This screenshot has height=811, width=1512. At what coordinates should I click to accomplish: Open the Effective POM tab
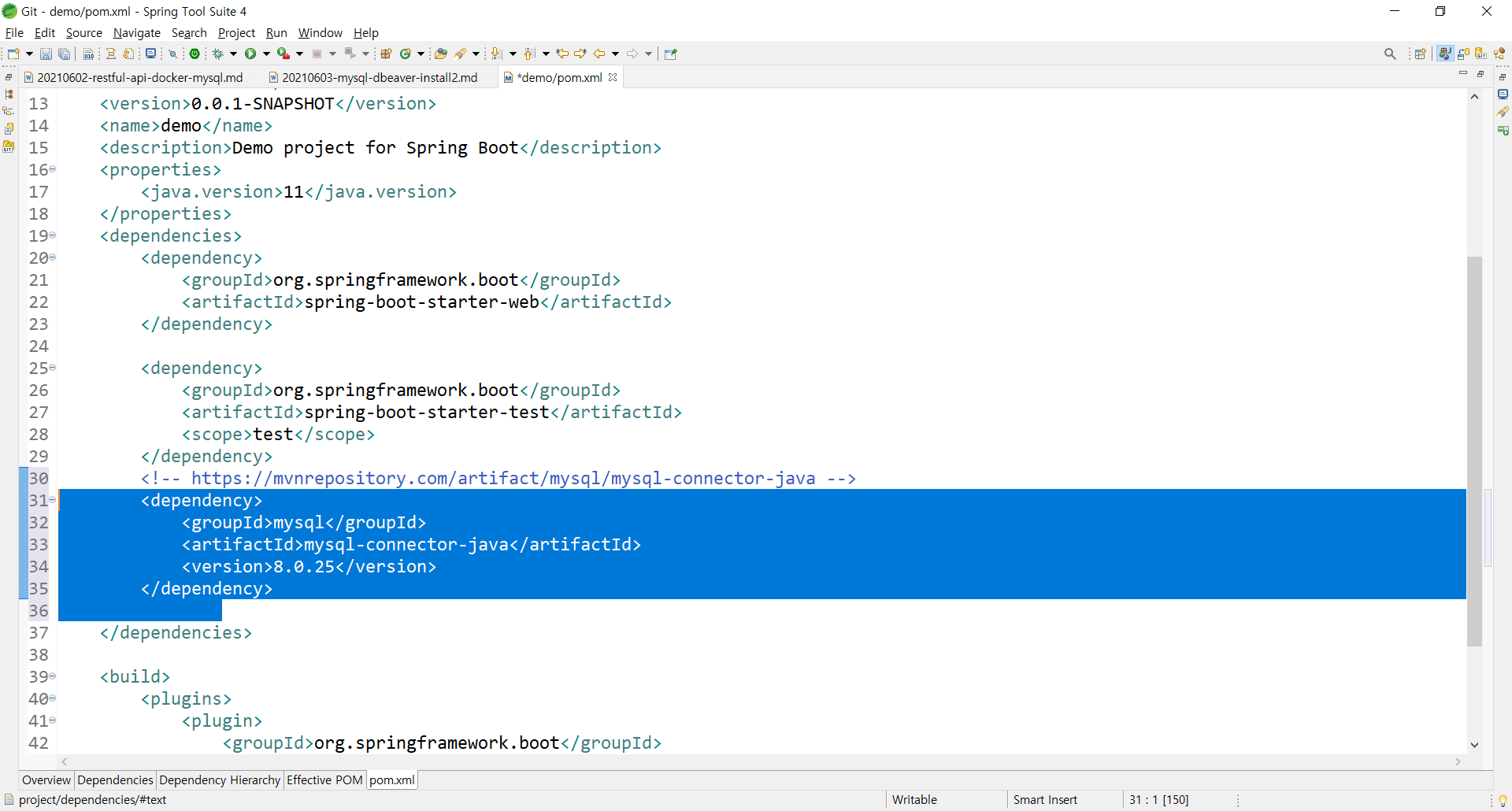tap(324, 780)
